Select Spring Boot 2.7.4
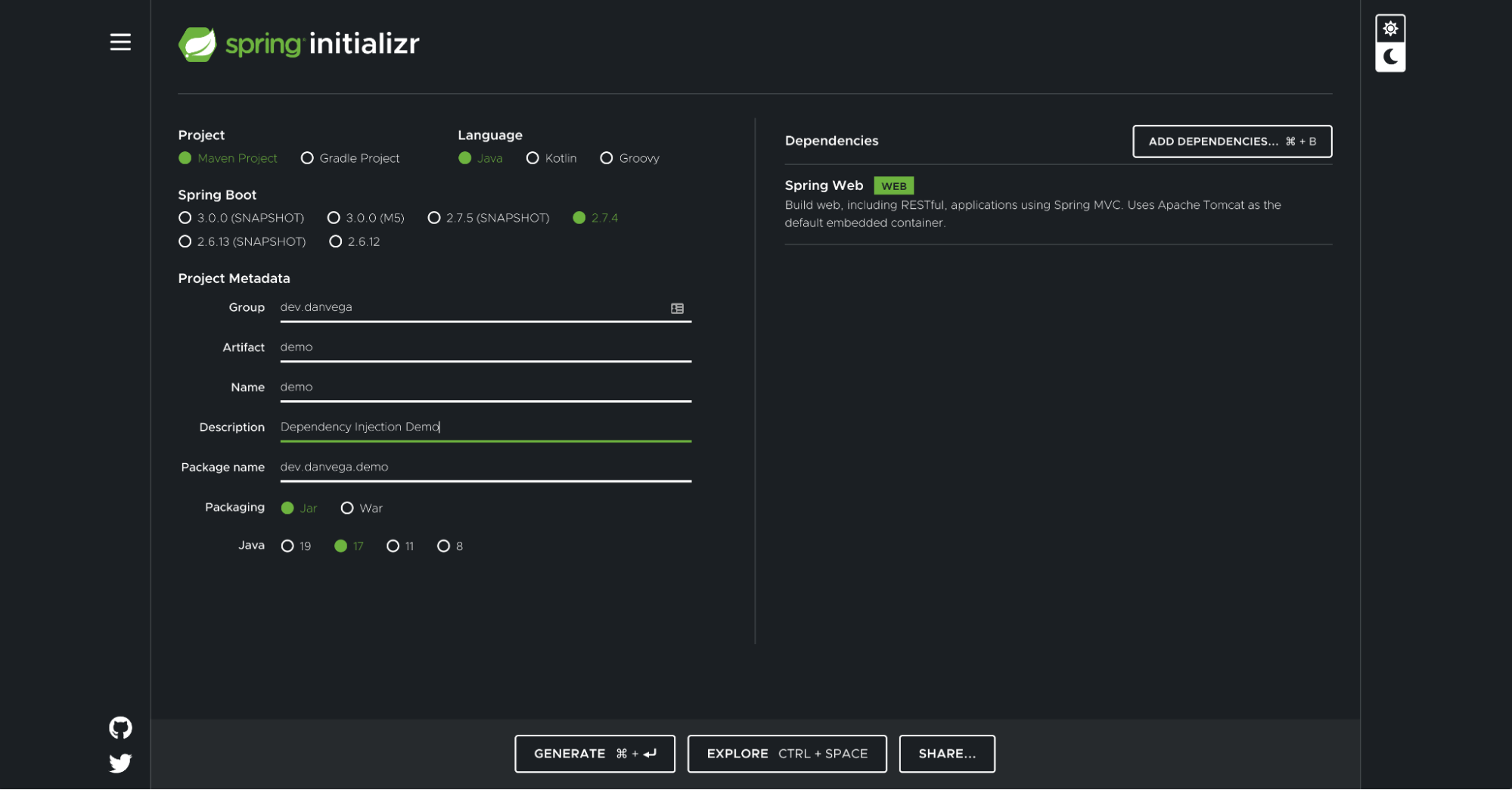Screen dimensions: 1512x790 (595, 218)
